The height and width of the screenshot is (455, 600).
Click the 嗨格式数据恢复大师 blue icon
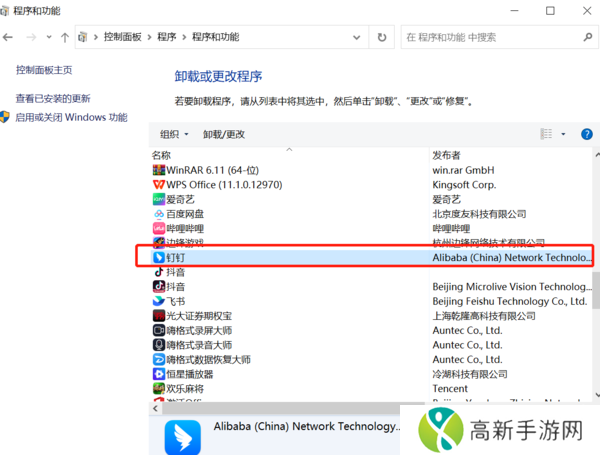click(x=158, y=359)
